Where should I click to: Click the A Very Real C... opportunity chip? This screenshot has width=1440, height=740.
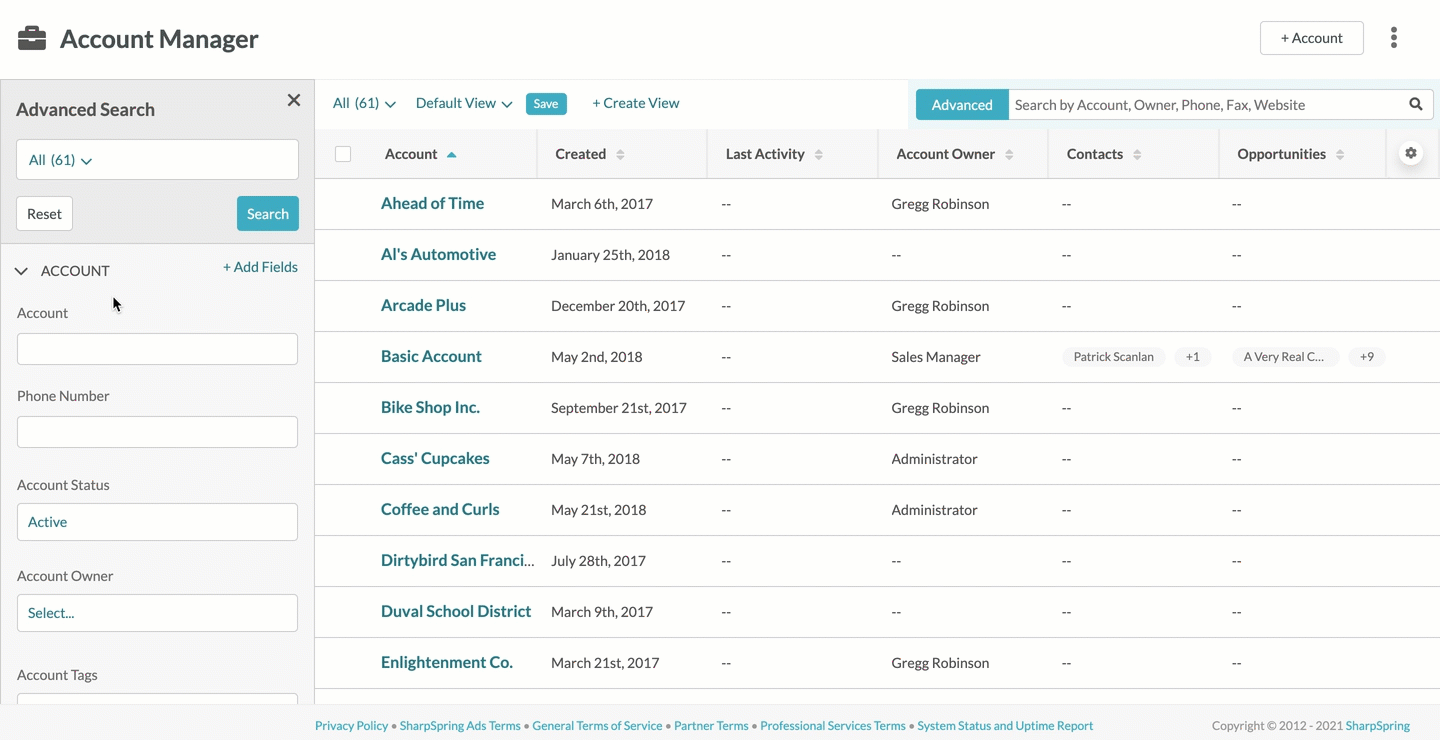tap(1284, 357)
